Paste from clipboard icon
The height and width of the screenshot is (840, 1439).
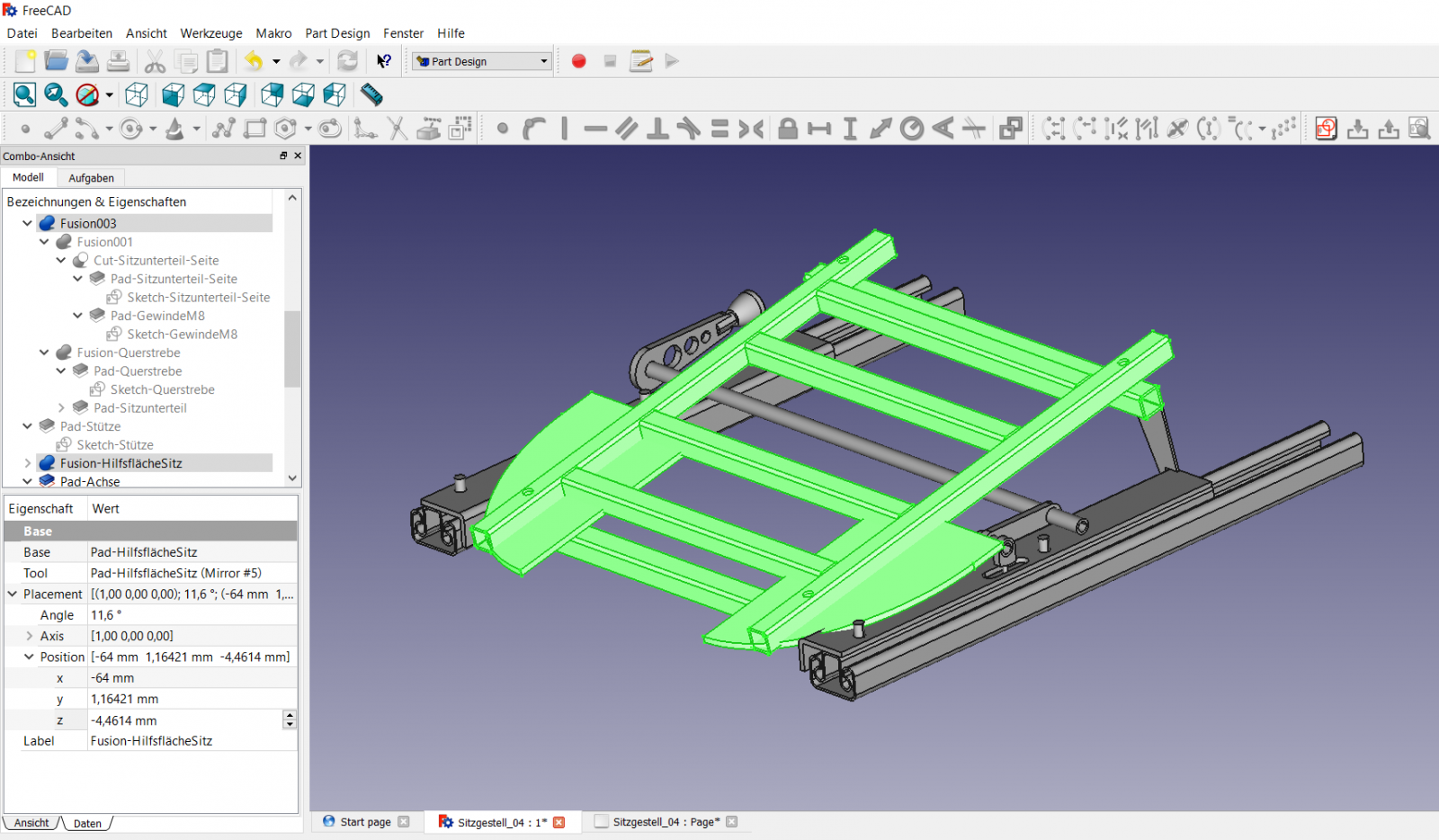(x=218, y=61)
